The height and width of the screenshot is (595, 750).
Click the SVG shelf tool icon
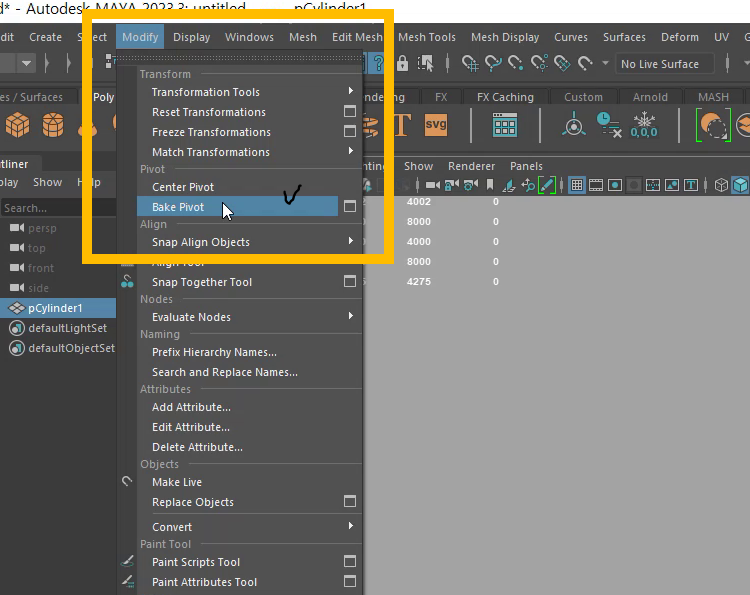(x=436, y=125)
